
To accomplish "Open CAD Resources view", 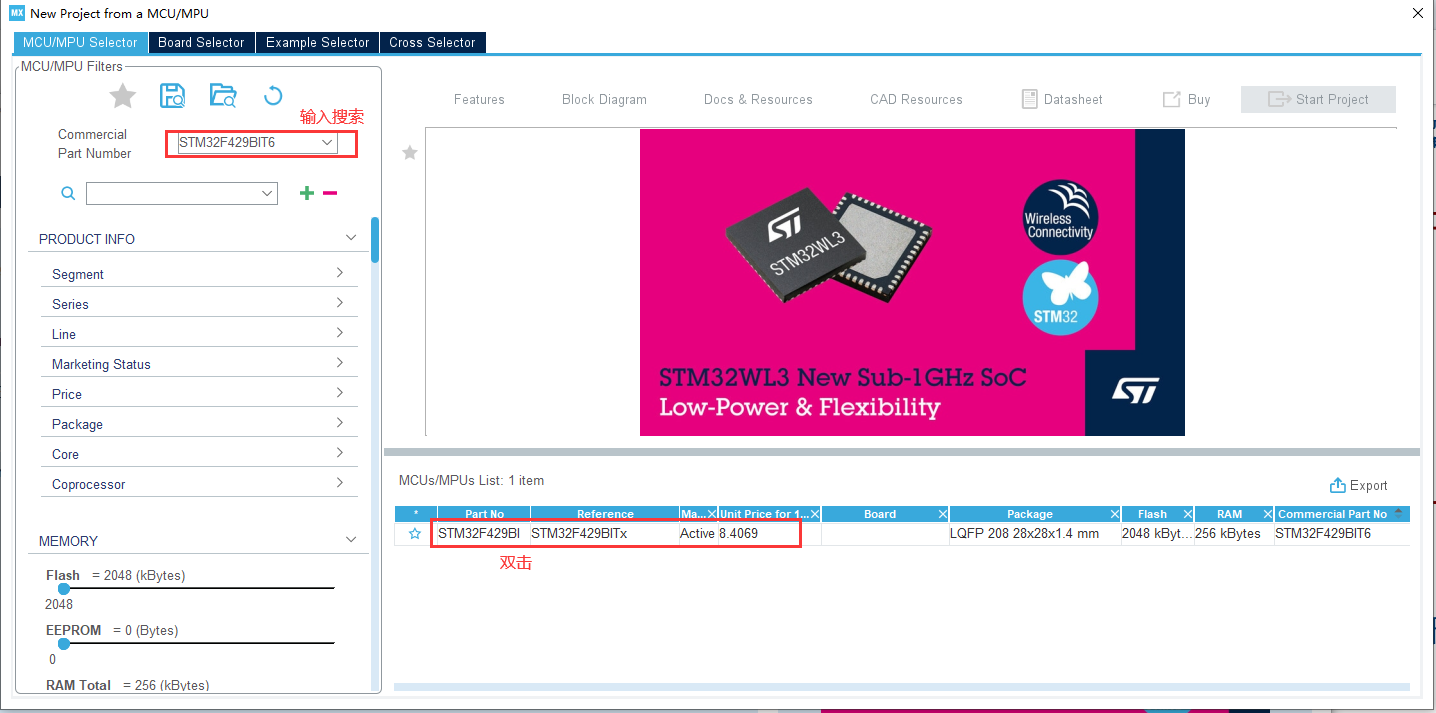I will (x=916, y=99).
